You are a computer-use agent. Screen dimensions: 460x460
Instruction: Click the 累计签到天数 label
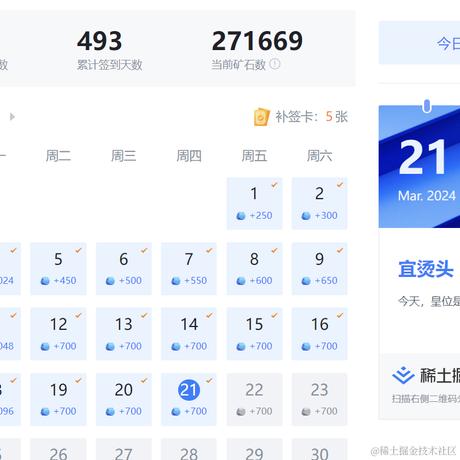(109, 65)
